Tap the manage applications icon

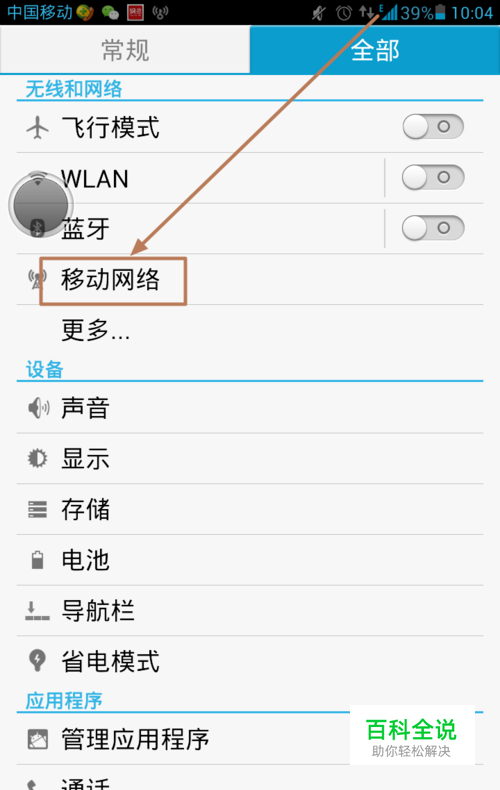tap(38, 739)
